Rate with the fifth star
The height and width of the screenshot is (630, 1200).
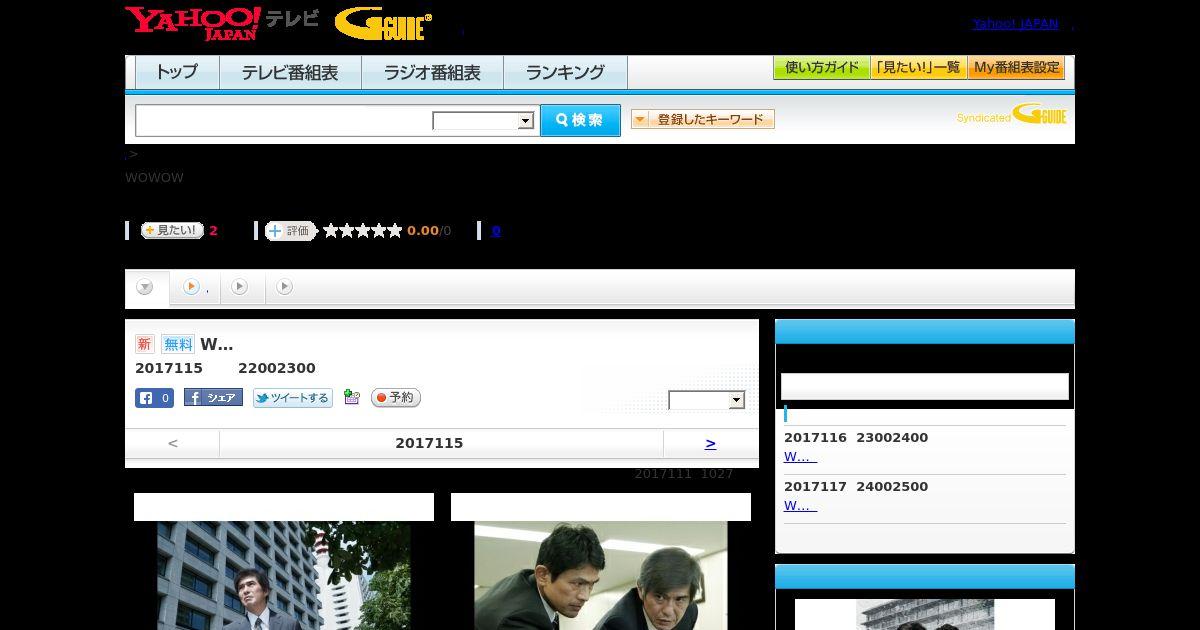[x=395, y=231]
